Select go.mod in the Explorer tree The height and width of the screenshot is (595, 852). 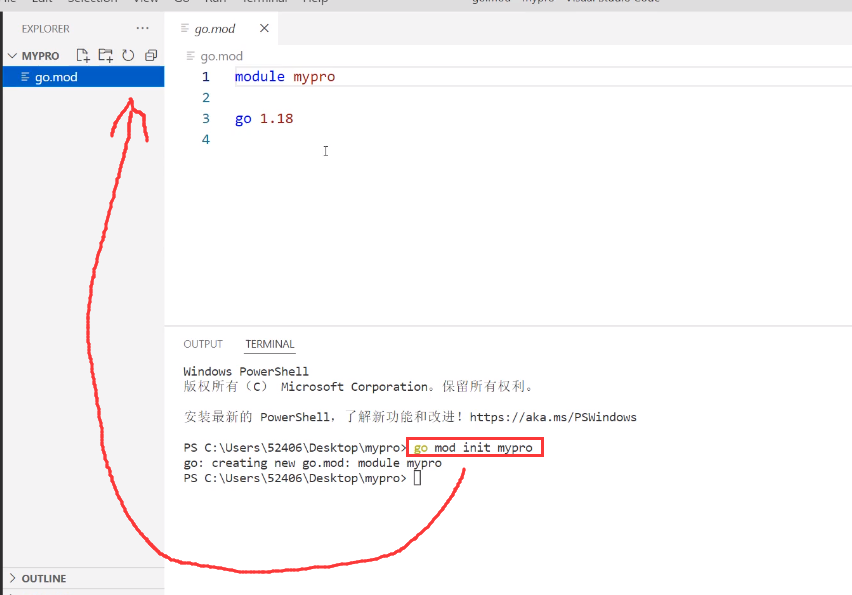coord(84,77)
